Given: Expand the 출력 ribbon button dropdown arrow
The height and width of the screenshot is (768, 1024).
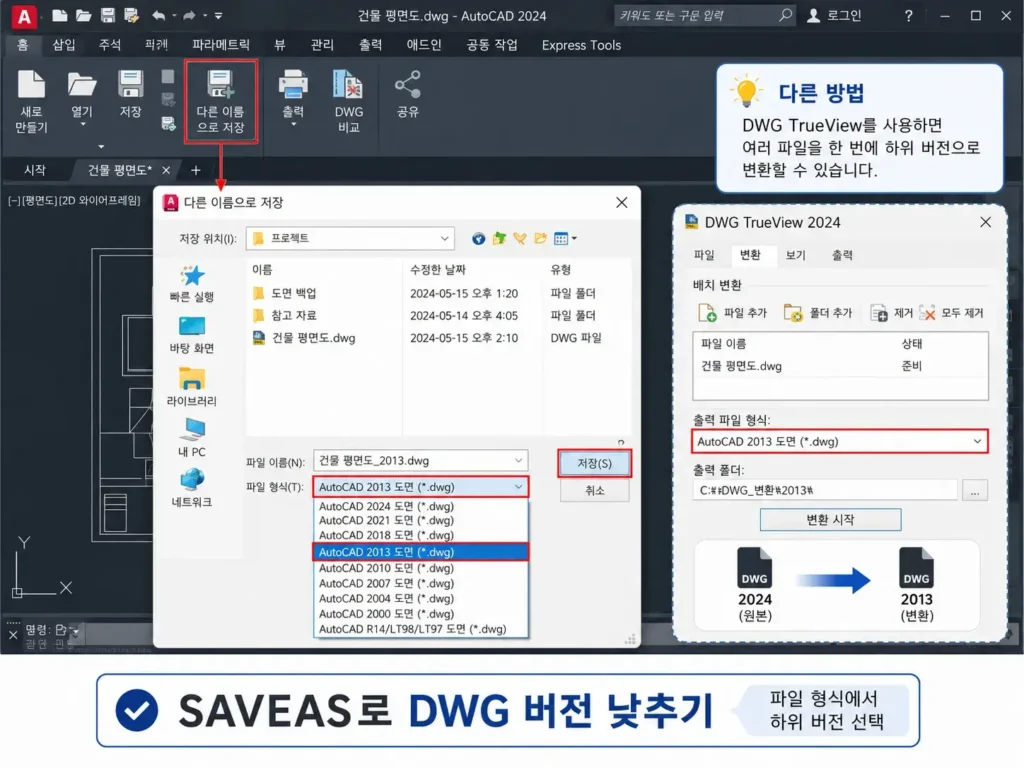Looking at the screenshot, I should click(293, 124).
